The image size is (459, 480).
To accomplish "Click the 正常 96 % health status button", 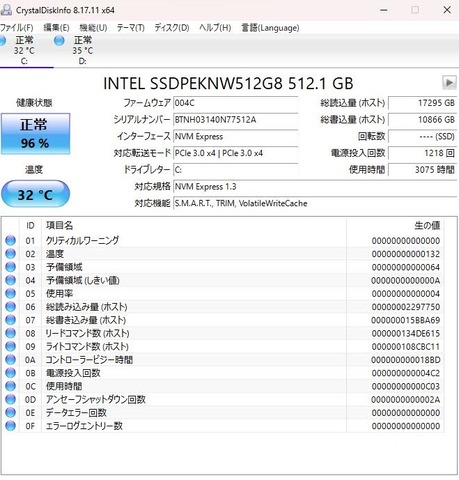I will point(35,134).
